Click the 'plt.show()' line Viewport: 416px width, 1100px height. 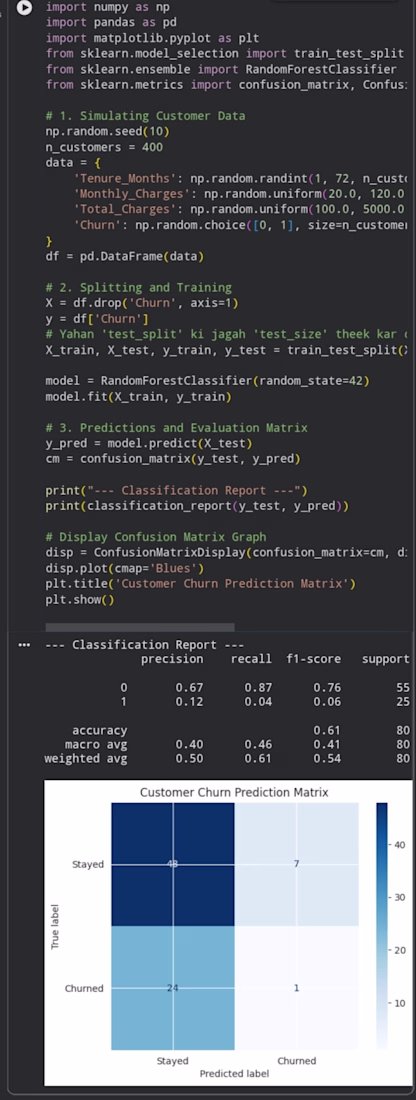click(x=80, y=599)
